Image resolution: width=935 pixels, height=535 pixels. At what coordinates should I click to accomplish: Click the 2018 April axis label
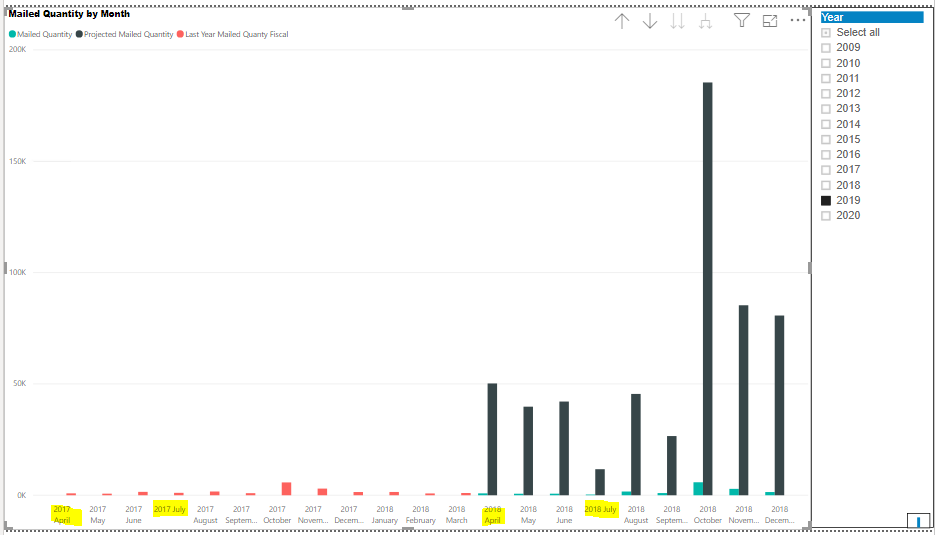pyautogui.click(x=493, y=515)
